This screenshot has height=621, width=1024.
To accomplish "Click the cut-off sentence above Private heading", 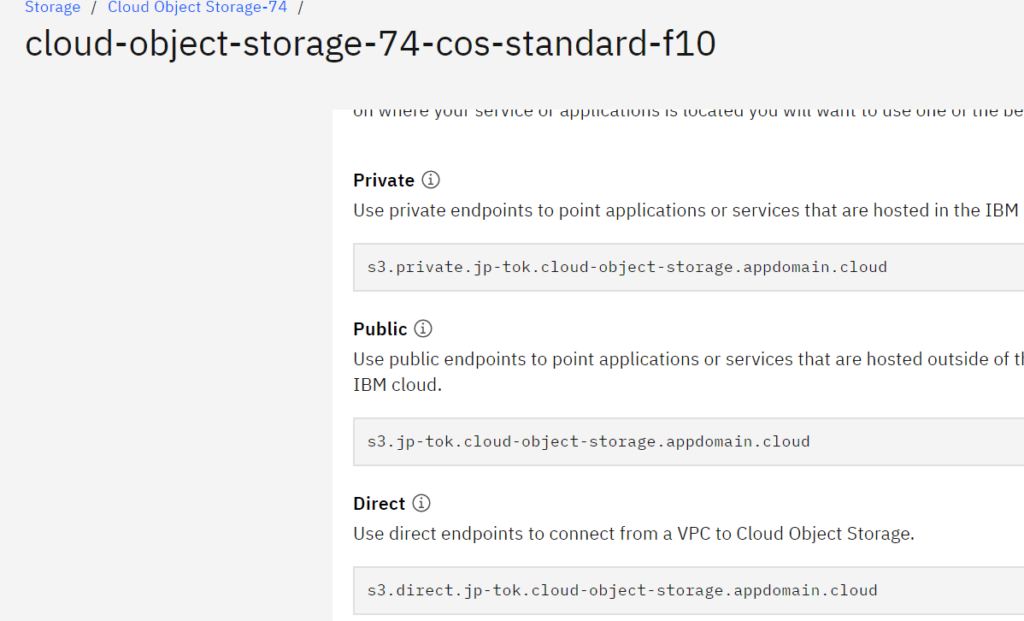I will [x=688, y=114].
